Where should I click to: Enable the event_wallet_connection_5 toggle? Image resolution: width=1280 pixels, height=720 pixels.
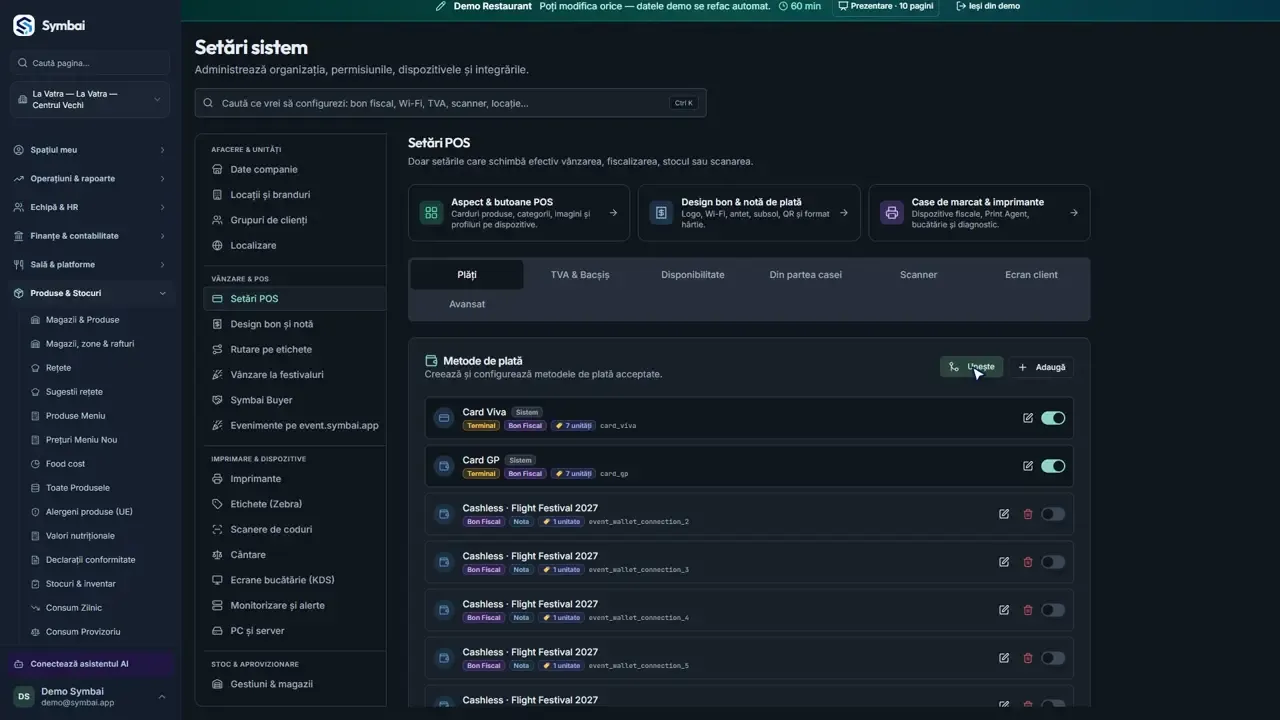point(1053,658)
